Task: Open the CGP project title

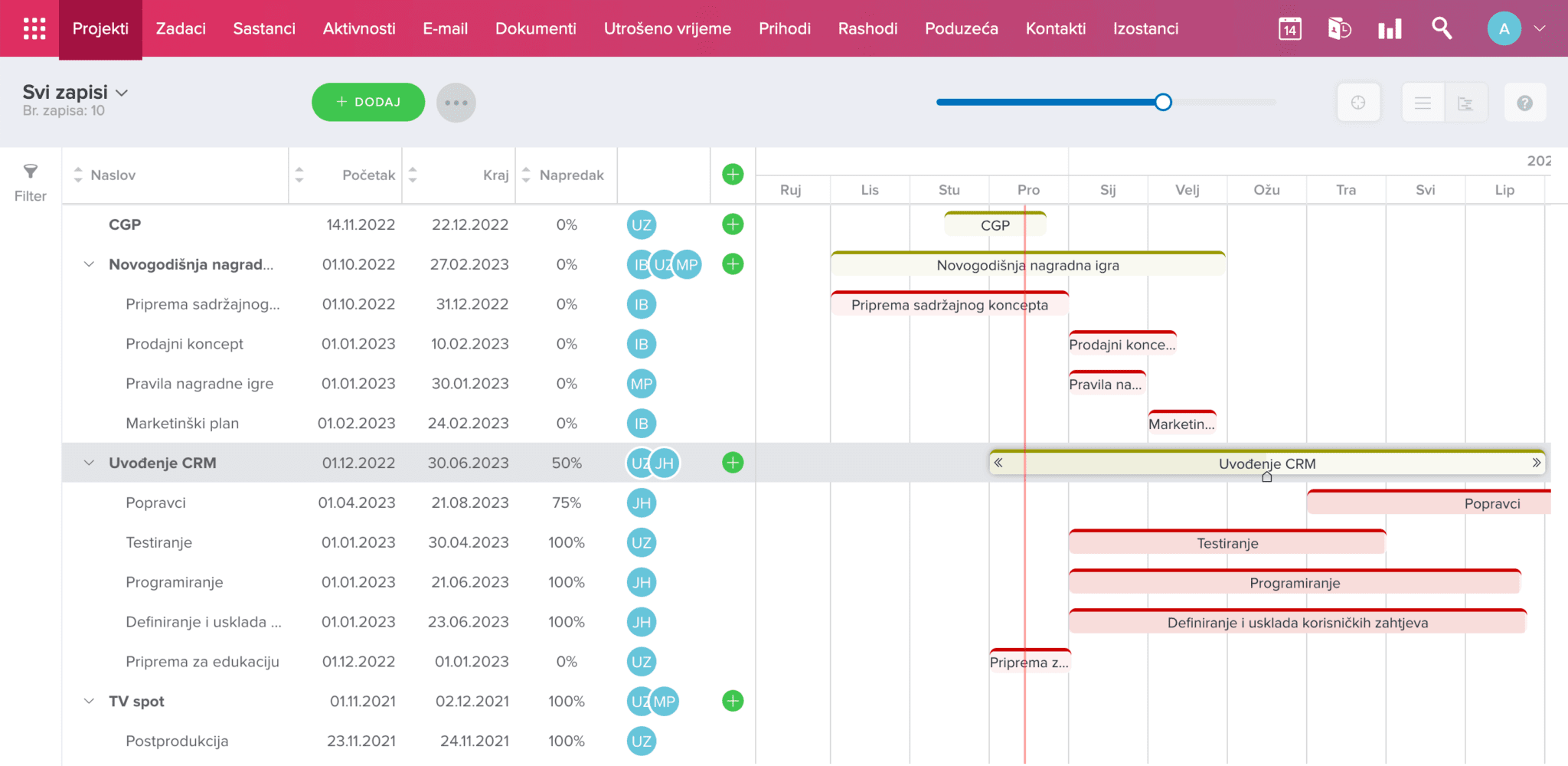Action: (x=125, y=224)
